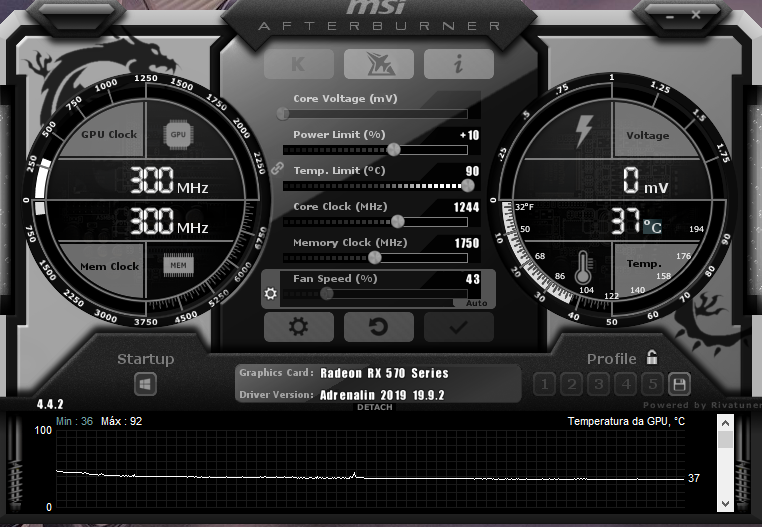The image size is (762, 527).
Task: Click the MSI fighter jet logo button
Action: (x=379, y=64)
